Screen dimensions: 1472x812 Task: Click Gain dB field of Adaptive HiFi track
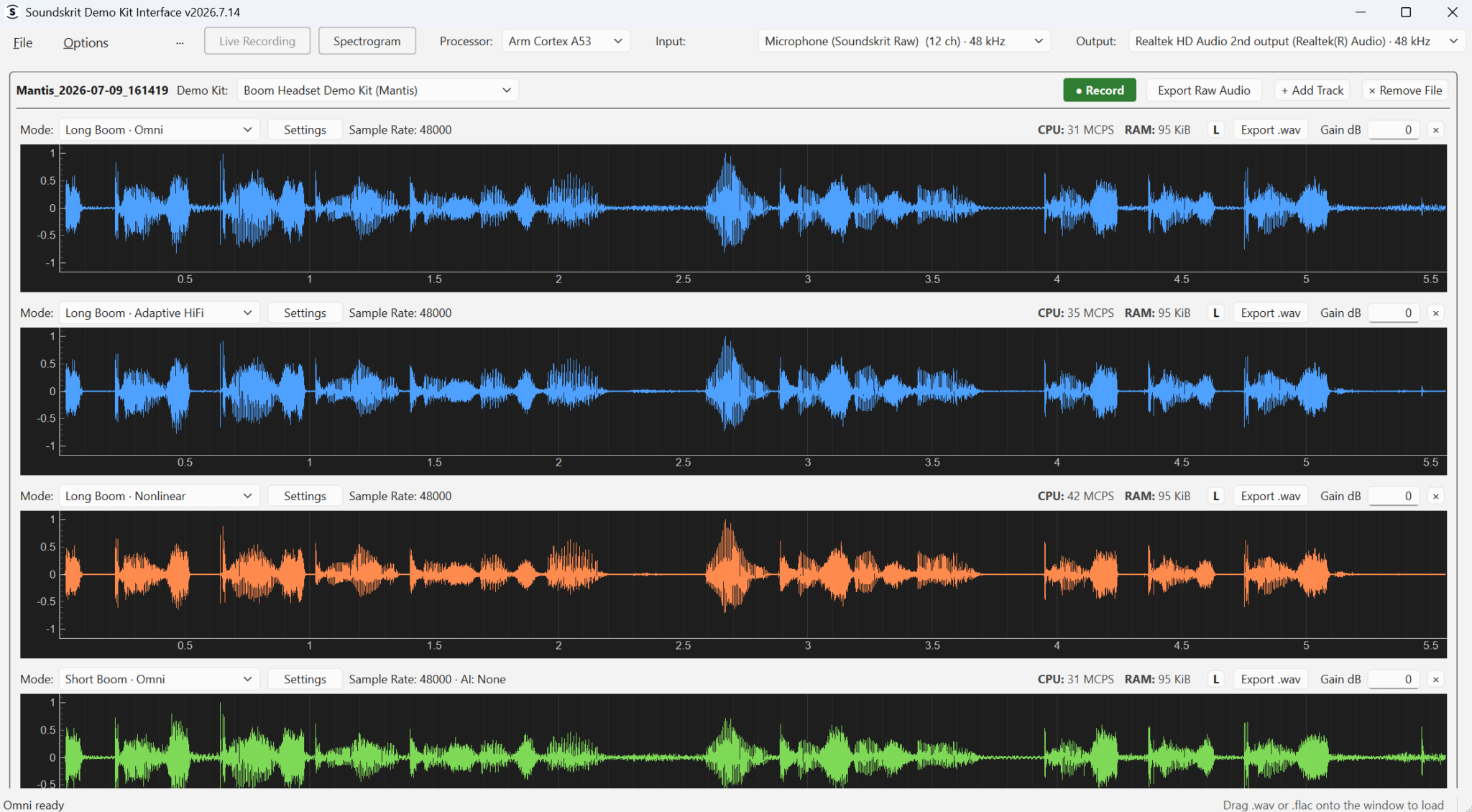point(1394,313)
